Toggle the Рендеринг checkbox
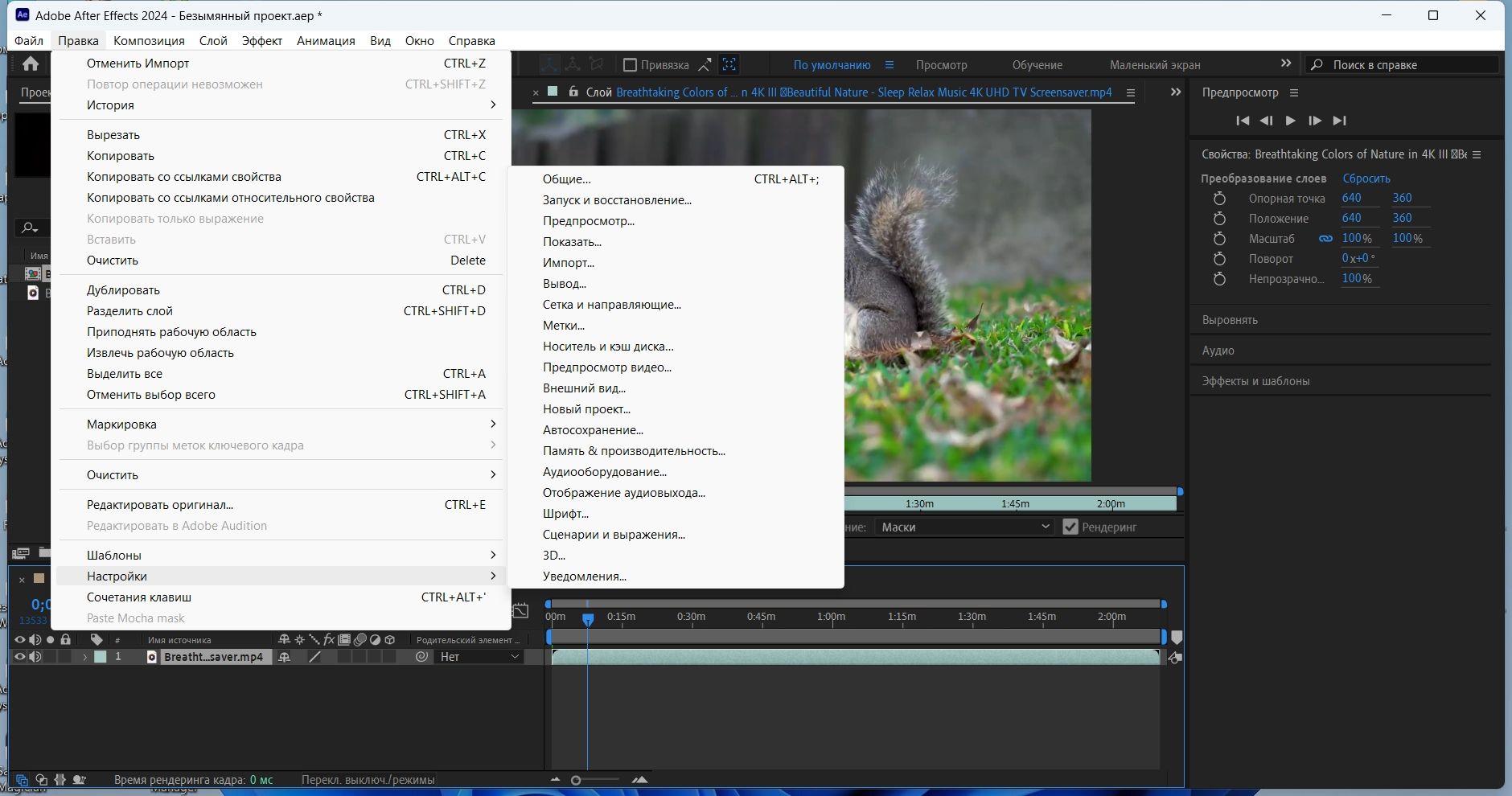Viewport: 1512px width, 796px height. tap(1070, 527)
